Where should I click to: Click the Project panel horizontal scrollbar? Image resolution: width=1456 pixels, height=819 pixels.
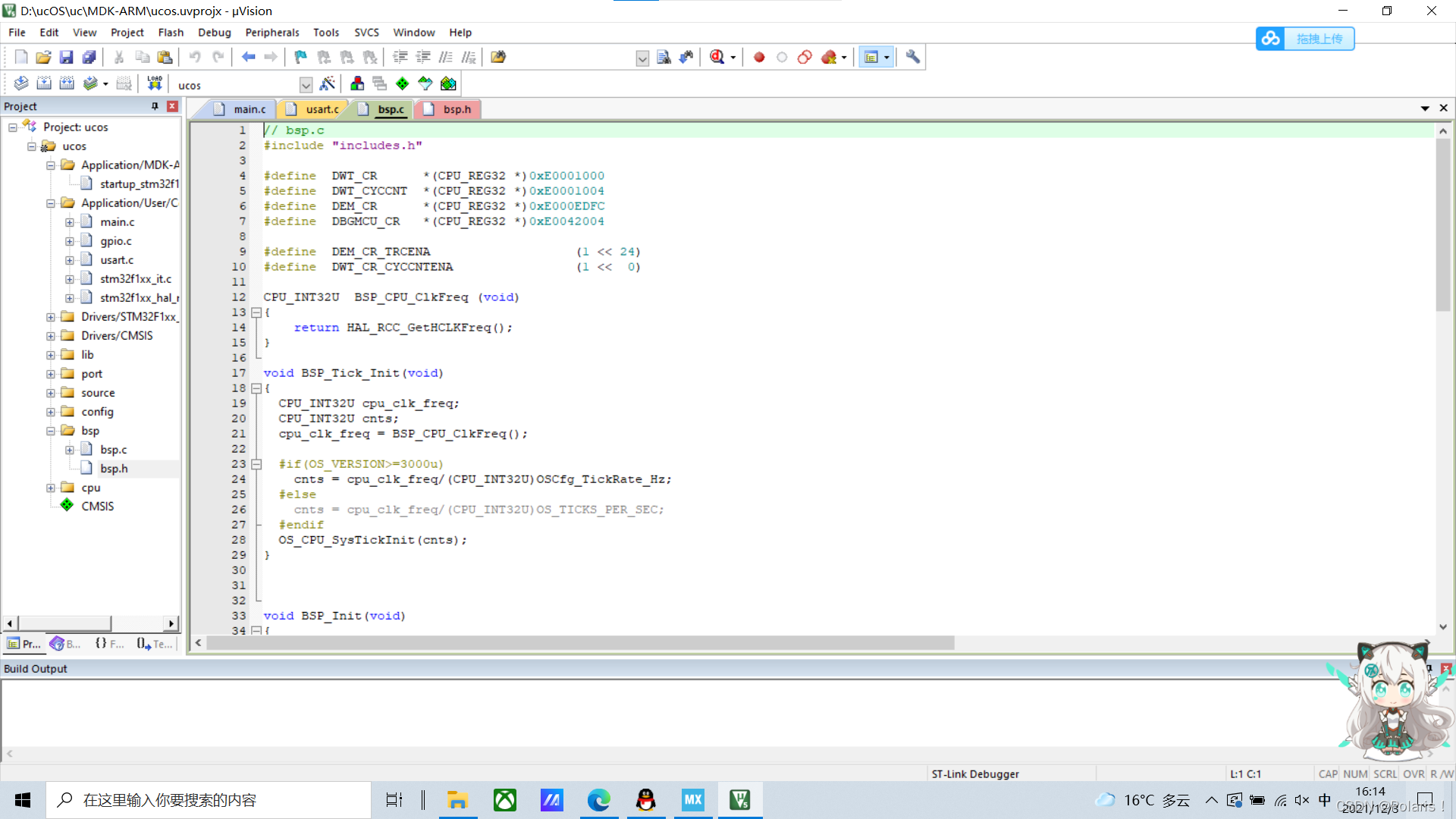(x=64, y=623)
